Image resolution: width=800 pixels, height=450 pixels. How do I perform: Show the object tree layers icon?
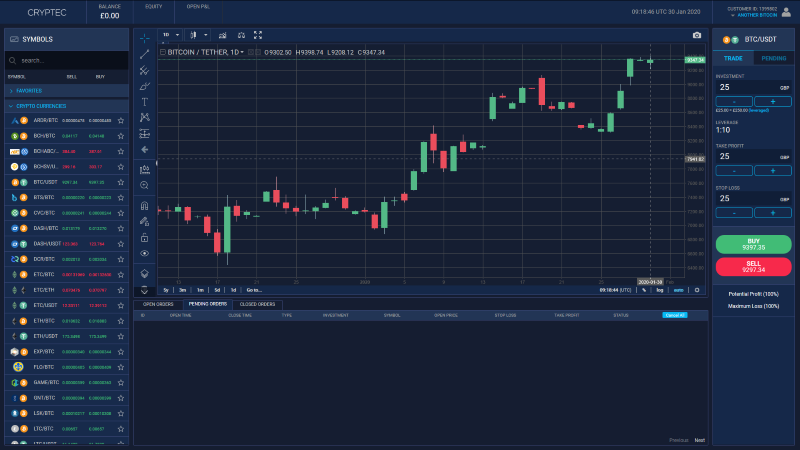point(145,273)
